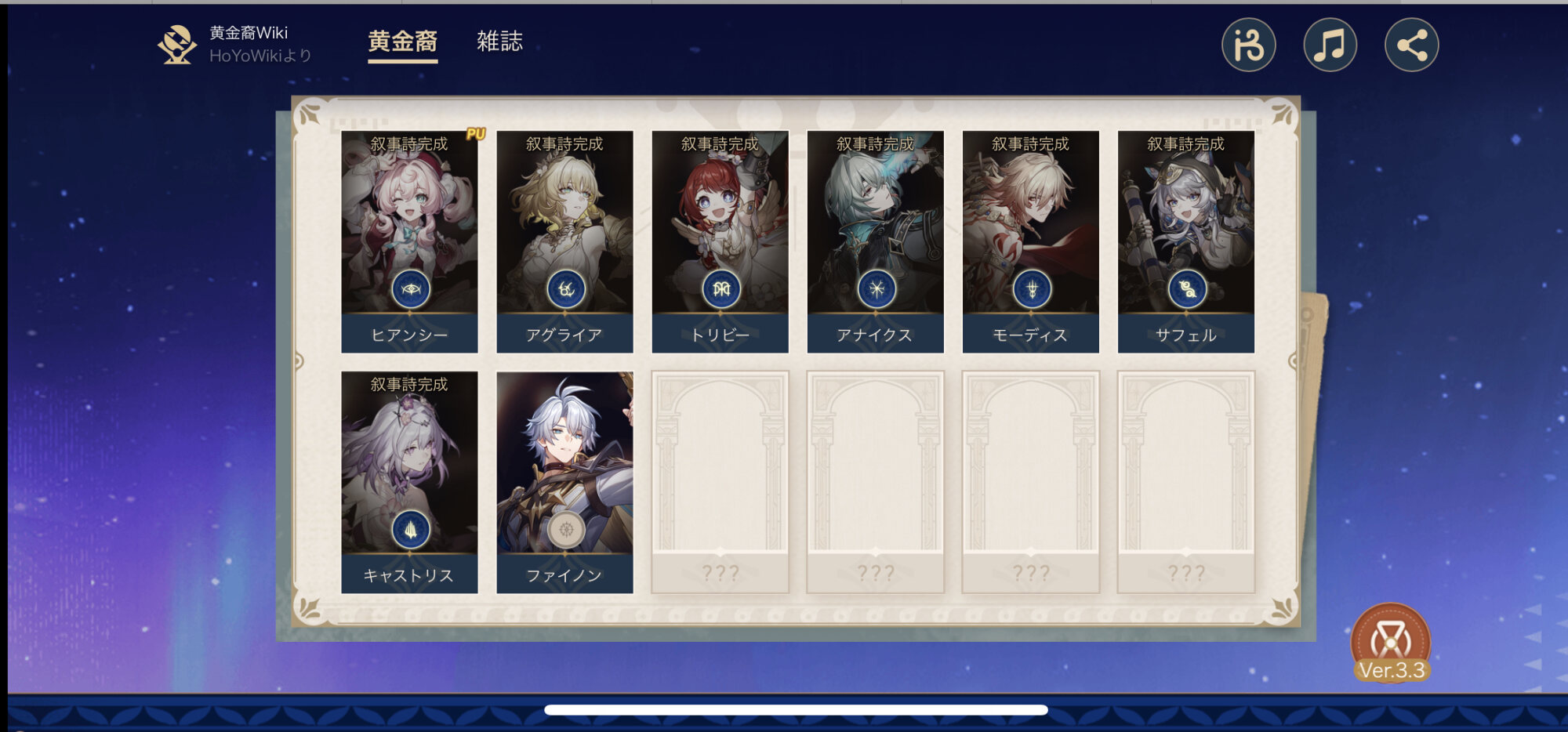Screen dimensions: 1568x732
Task: Open the share icon button
Action: tap(1411, 45)
